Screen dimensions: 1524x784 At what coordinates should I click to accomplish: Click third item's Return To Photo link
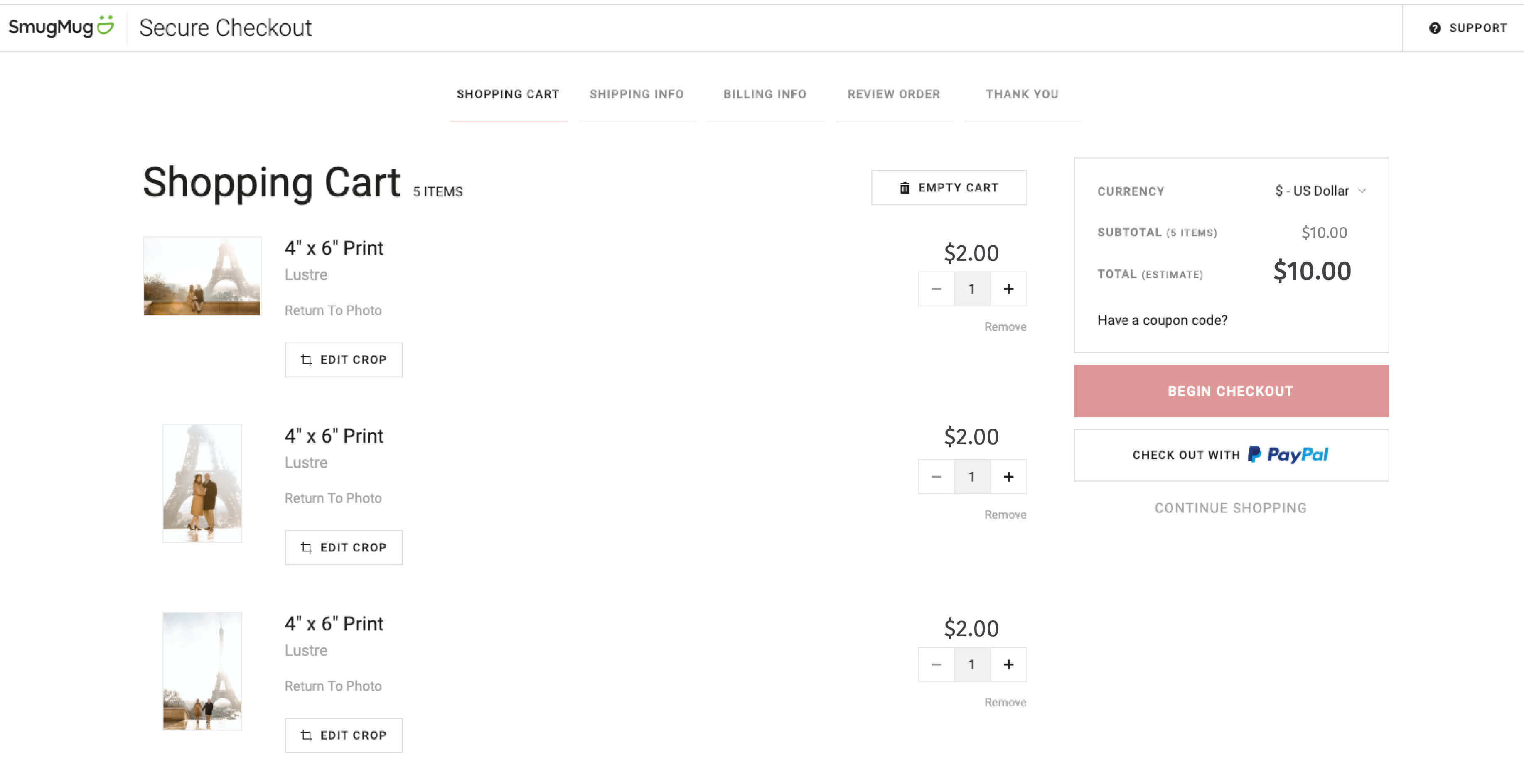click(x=333, y=686)
